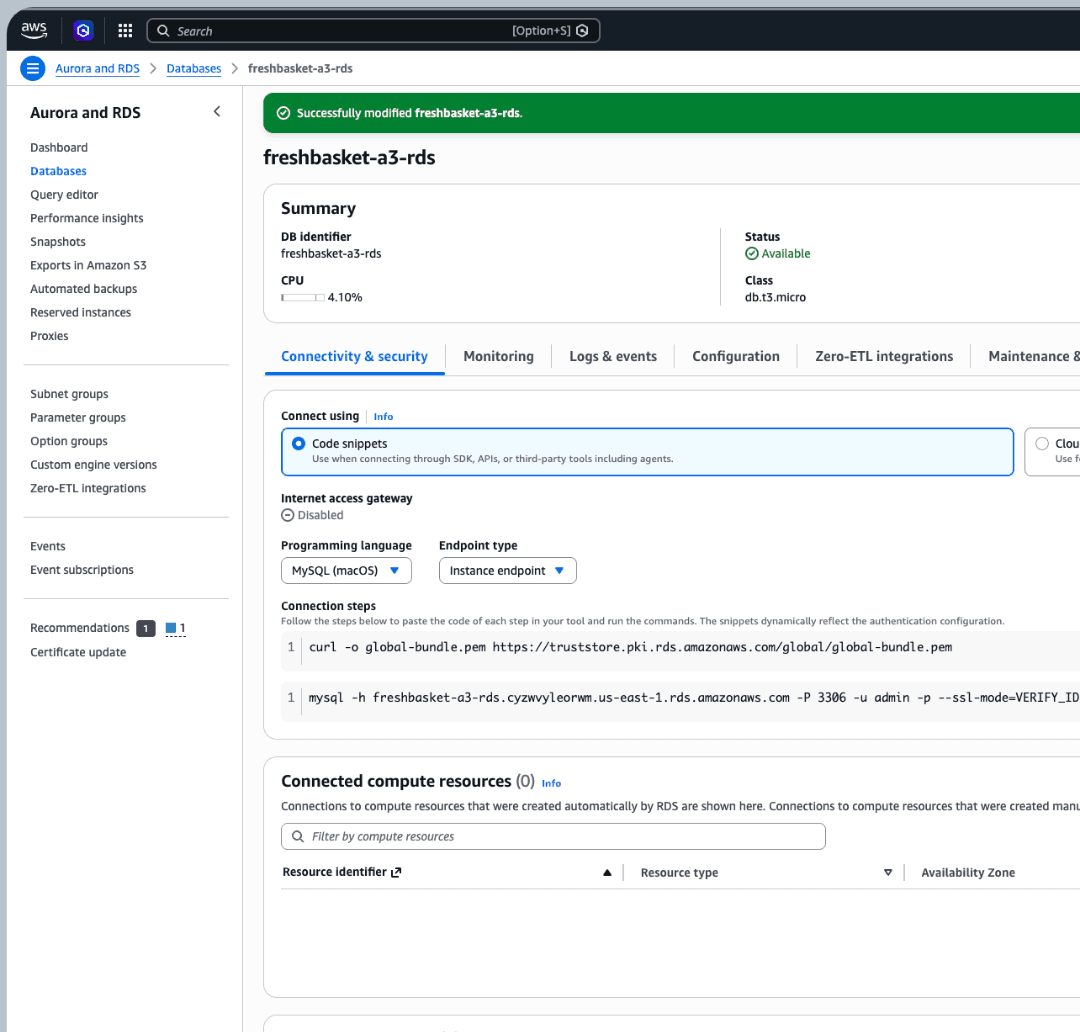Click the blue informational recommendations indicator

176,628
